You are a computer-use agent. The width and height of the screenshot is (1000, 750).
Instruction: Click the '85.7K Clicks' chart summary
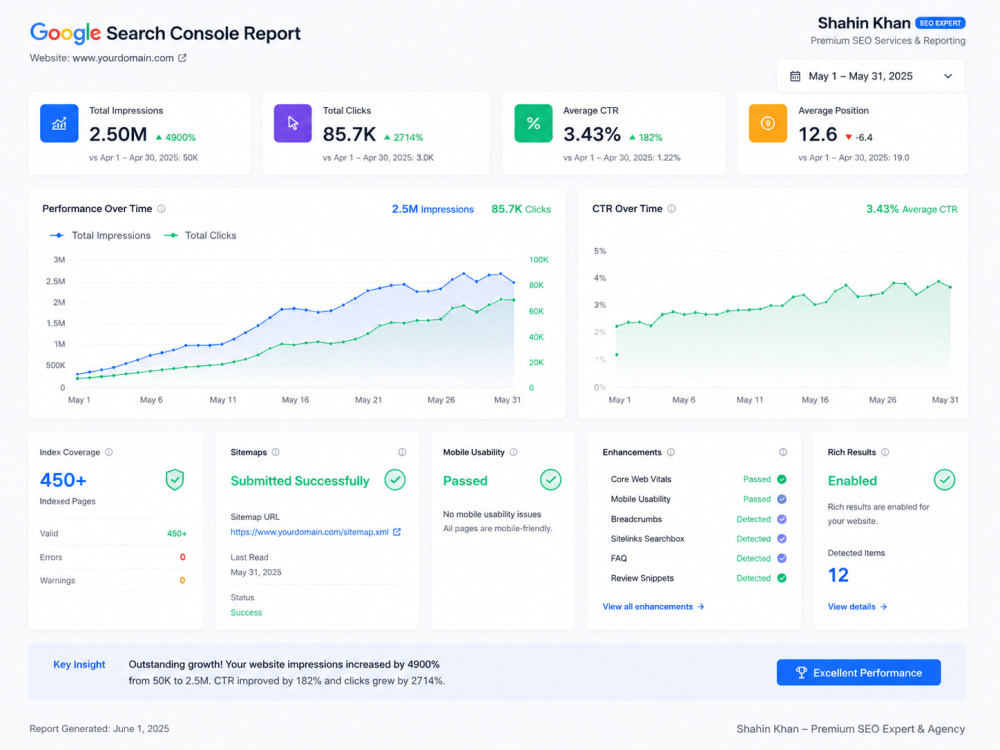tap(520, 209)
